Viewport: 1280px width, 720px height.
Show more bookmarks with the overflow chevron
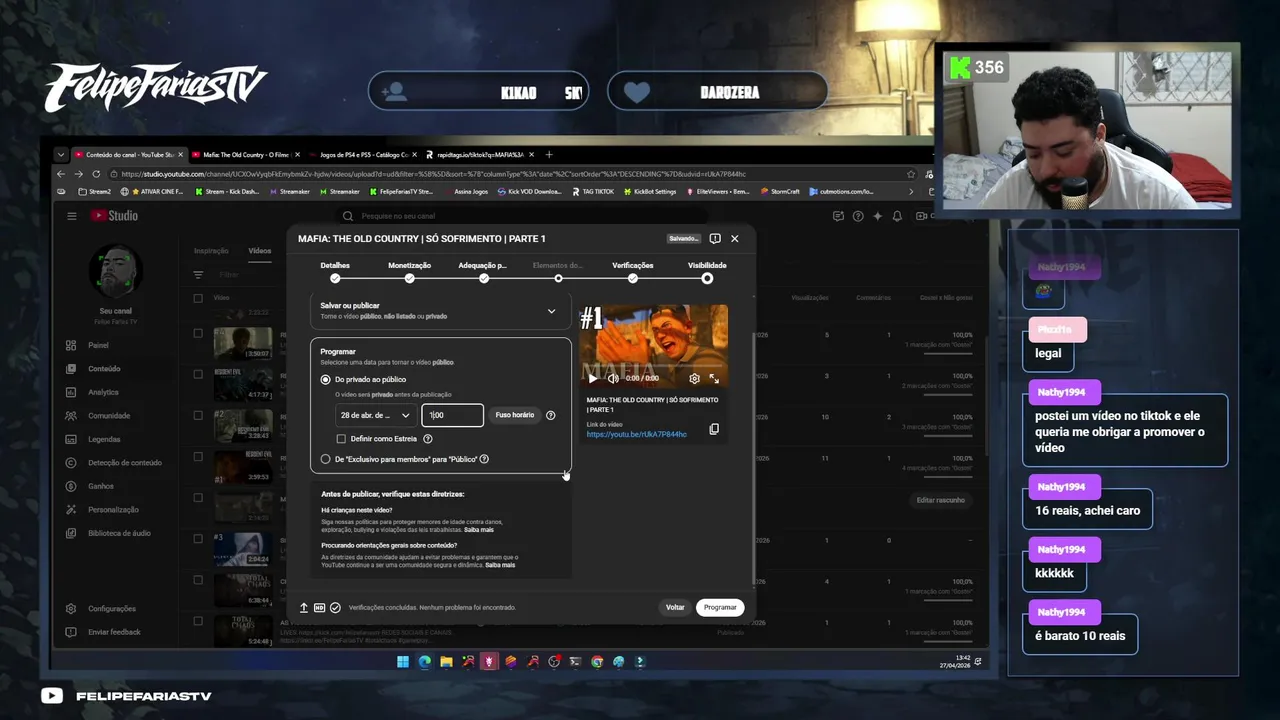910,191
